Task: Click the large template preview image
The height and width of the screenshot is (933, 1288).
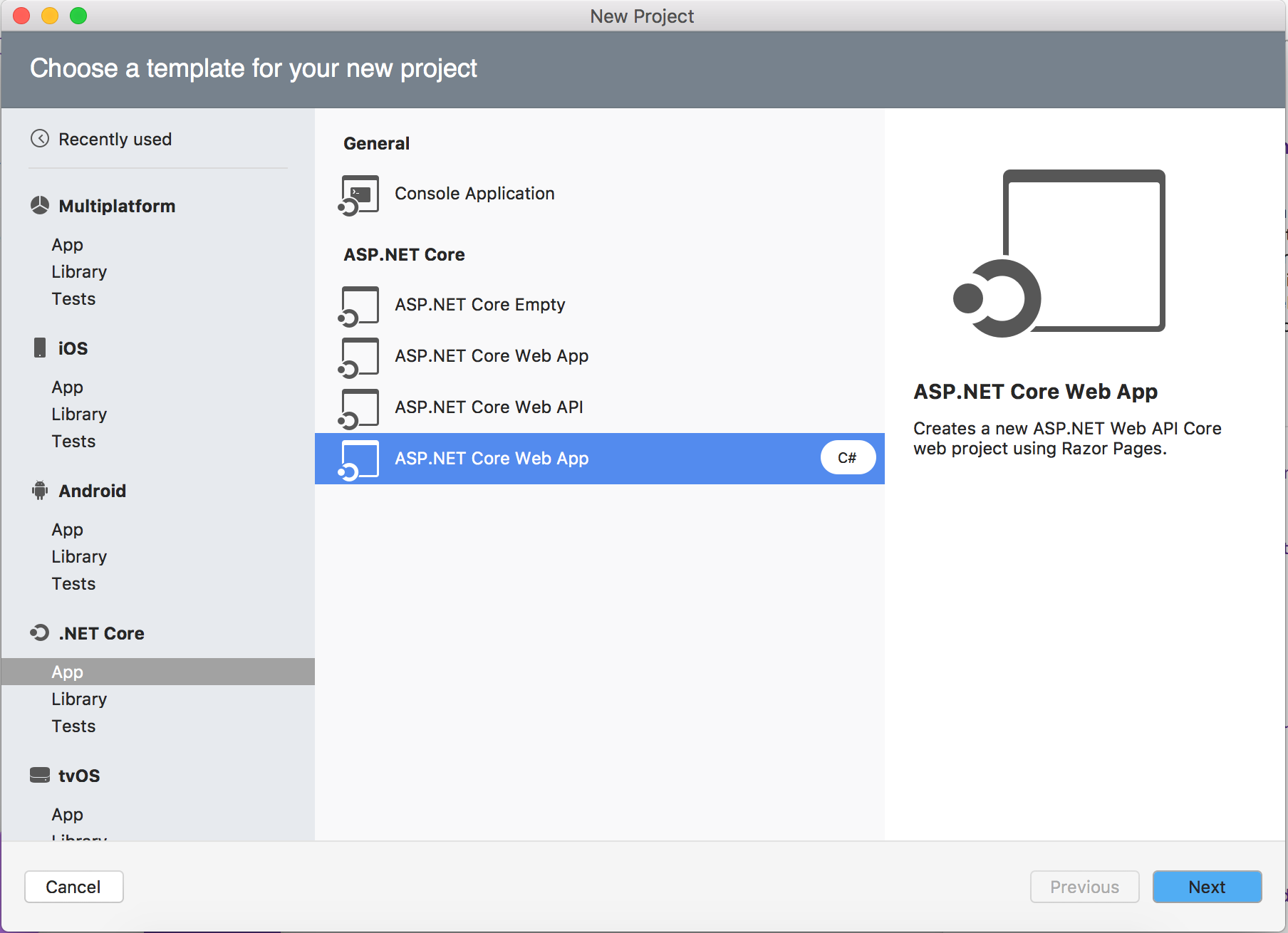Action: tap(1059, 253)
